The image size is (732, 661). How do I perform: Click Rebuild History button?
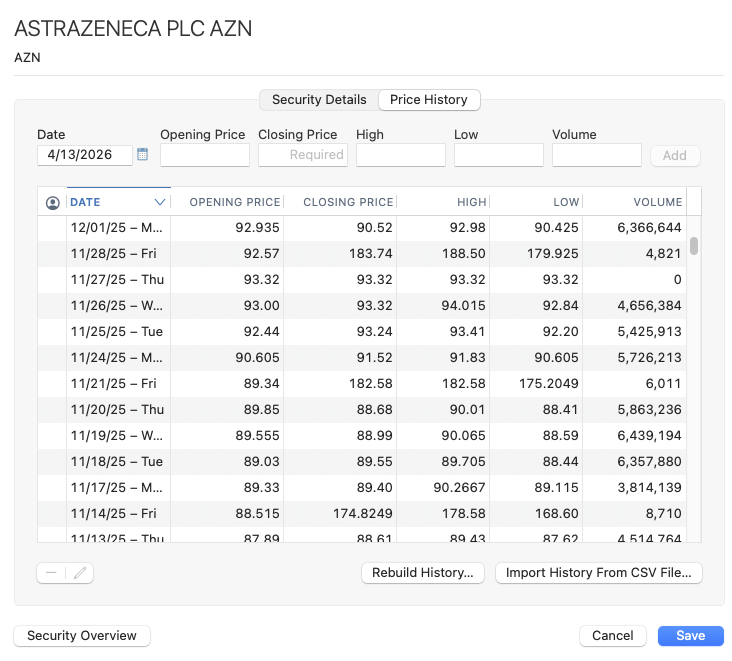click(422, 573)
